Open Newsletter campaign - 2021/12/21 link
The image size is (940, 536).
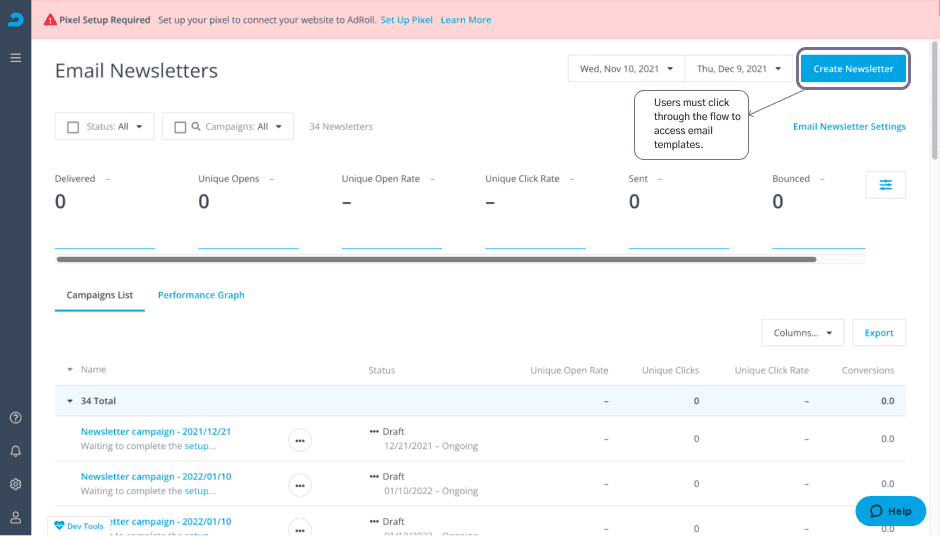pyautogui.click(x=156, y=432)
